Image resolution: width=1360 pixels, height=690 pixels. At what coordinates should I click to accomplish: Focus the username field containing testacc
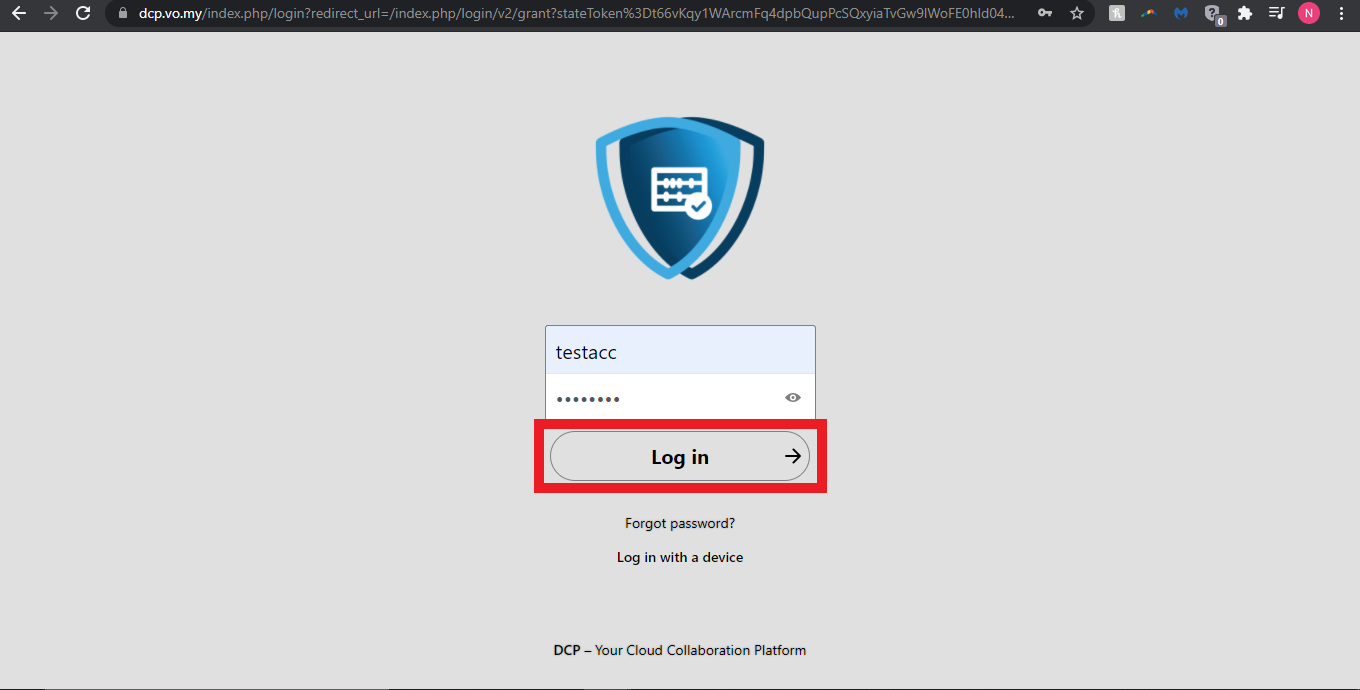tap(680, 352)
